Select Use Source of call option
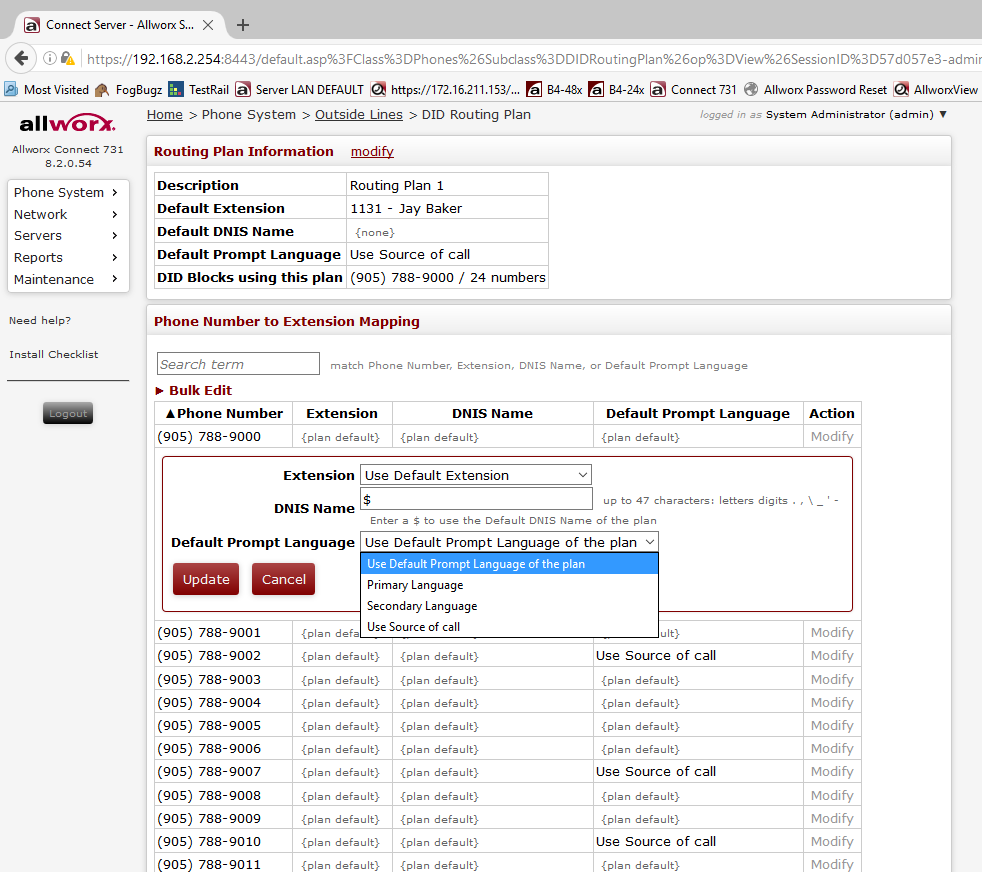 point(509,626)
